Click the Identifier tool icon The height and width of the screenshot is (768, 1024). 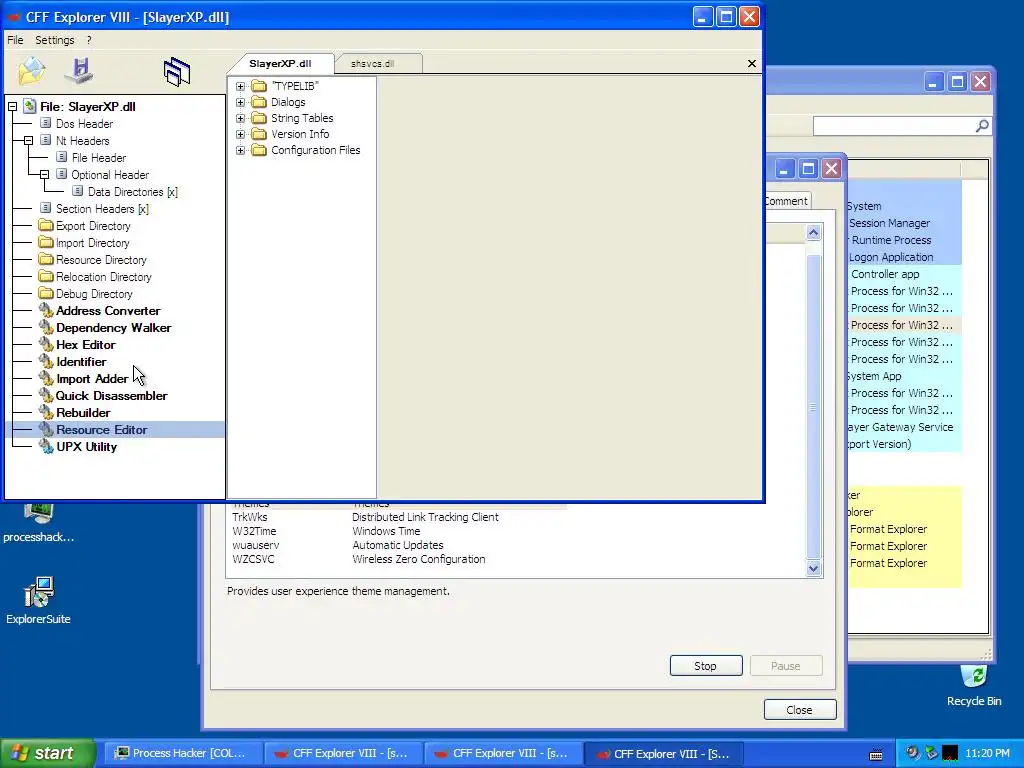[x=46, y=361]
